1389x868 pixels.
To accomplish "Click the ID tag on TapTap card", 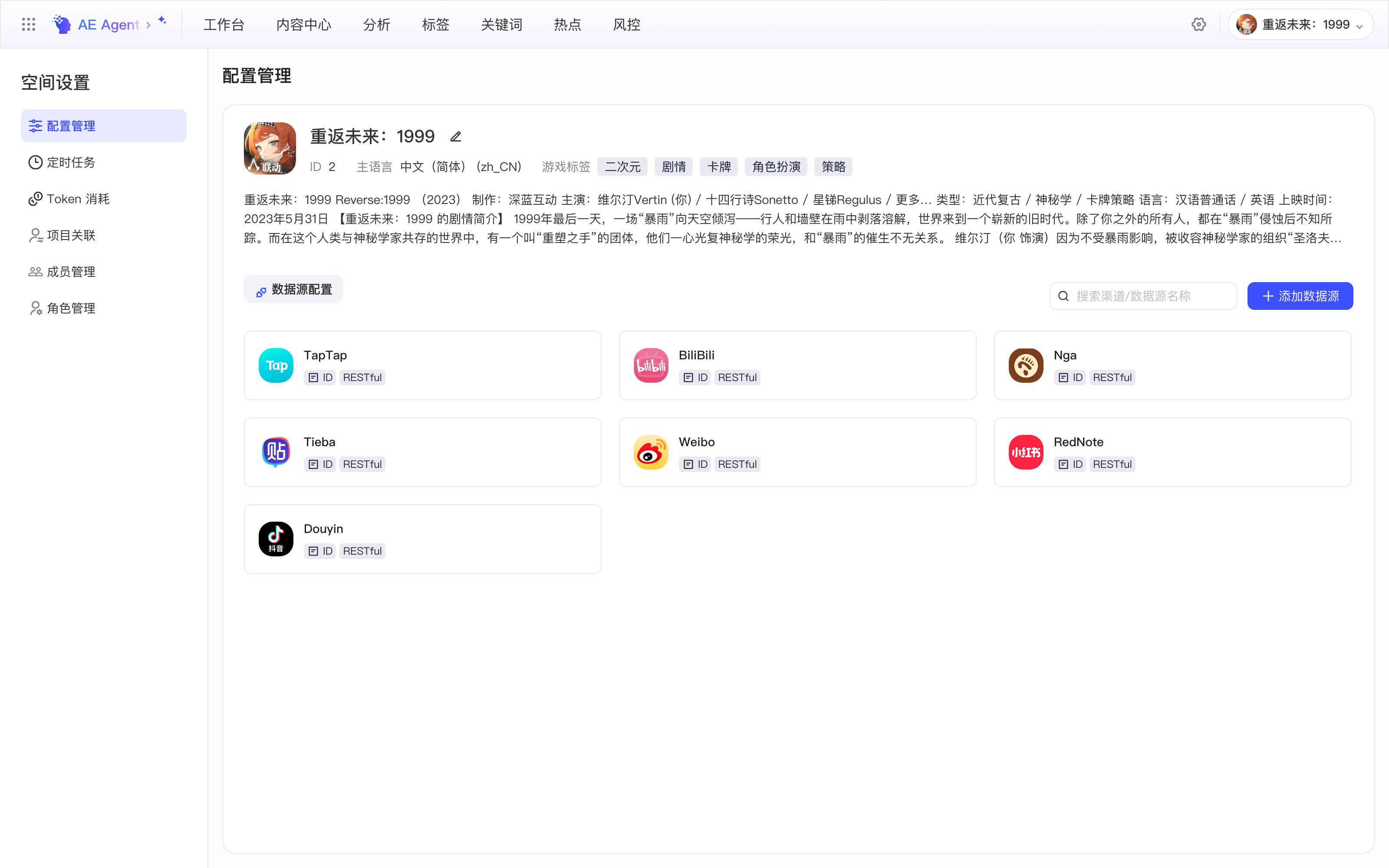I will coord(320,377).
